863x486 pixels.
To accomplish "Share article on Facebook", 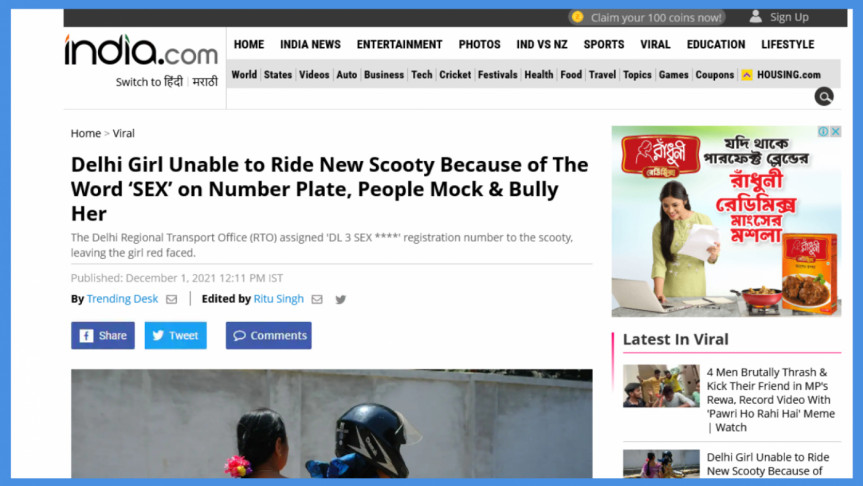I will click(x=103, y=336).
